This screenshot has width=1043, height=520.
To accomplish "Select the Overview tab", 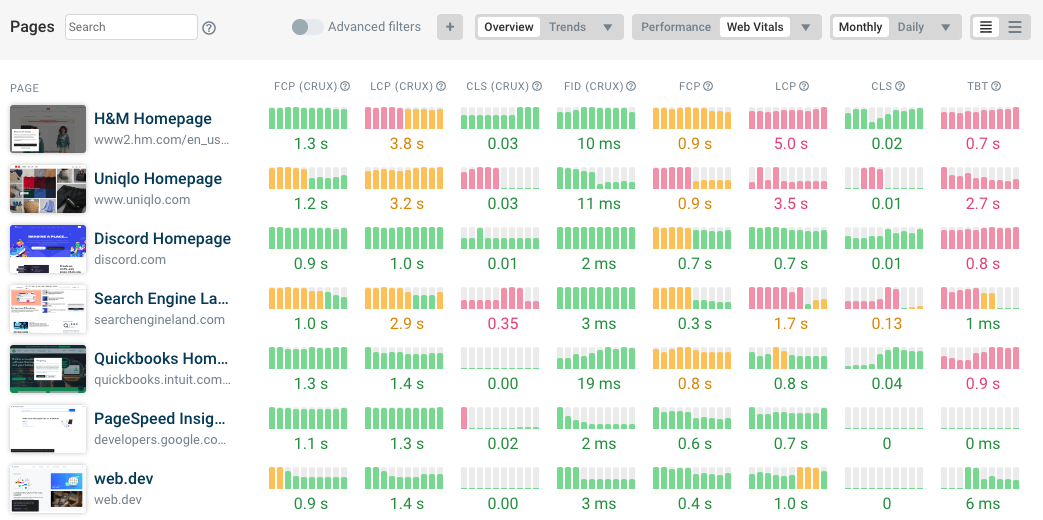I will [509, 27].
